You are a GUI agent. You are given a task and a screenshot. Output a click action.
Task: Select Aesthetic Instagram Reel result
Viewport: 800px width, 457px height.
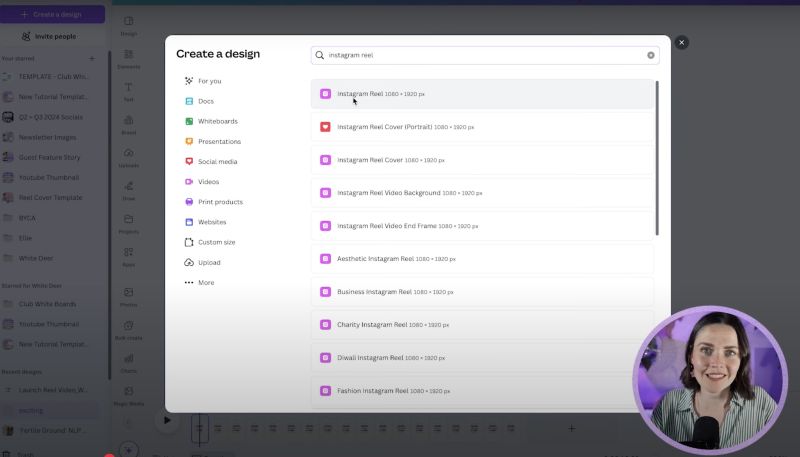pyautogui.click(x=482, y=259)
